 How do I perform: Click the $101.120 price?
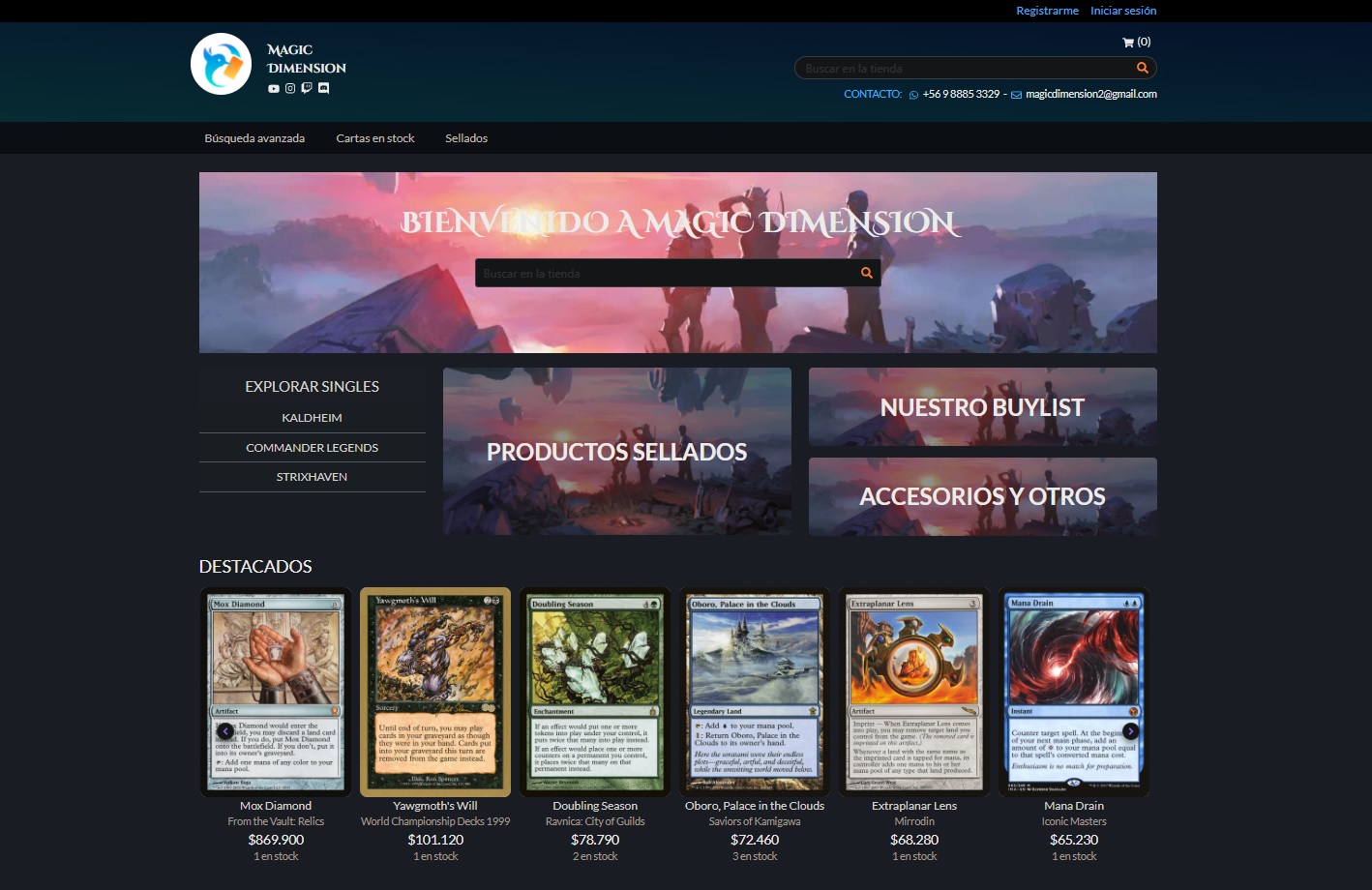[x=435, y=840]
